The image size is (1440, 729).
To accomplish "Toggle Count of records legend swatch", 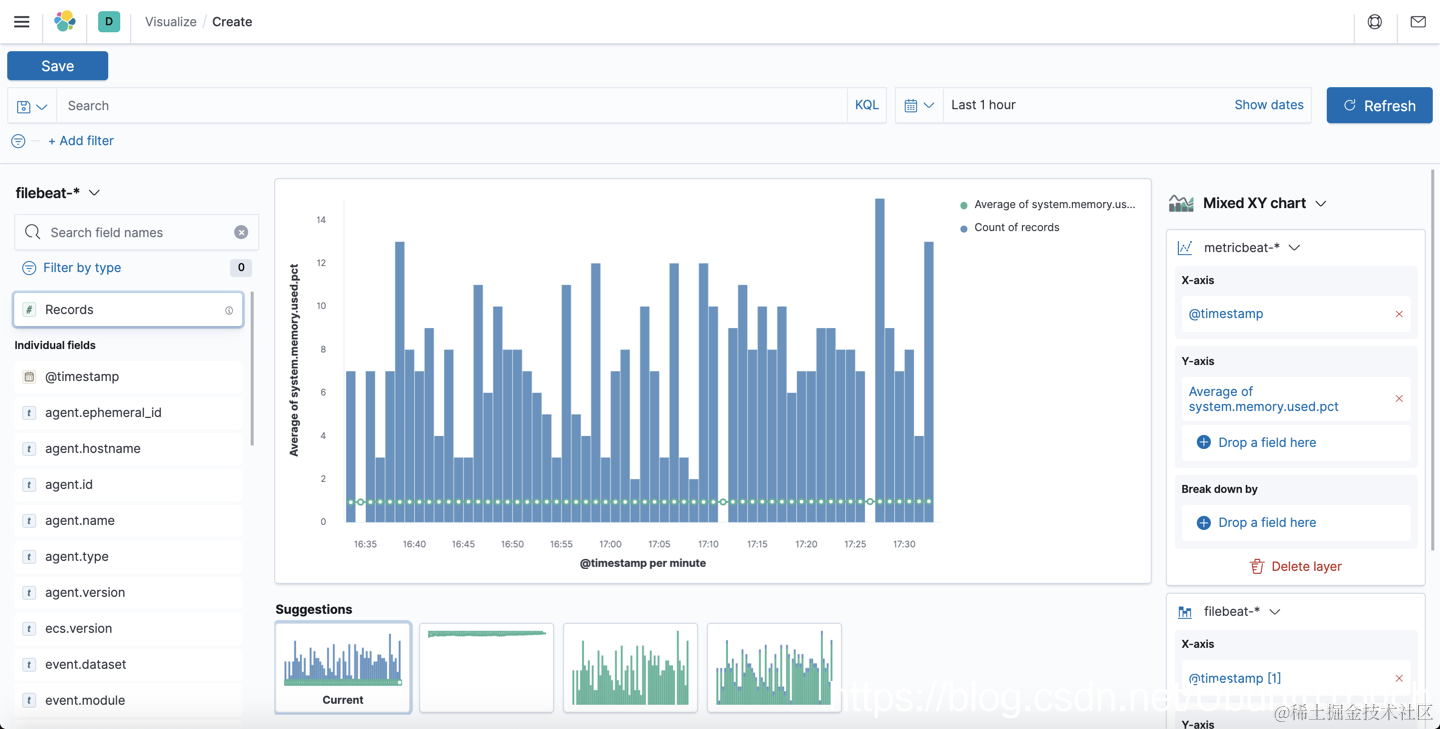I will click(x=964, y=229).
